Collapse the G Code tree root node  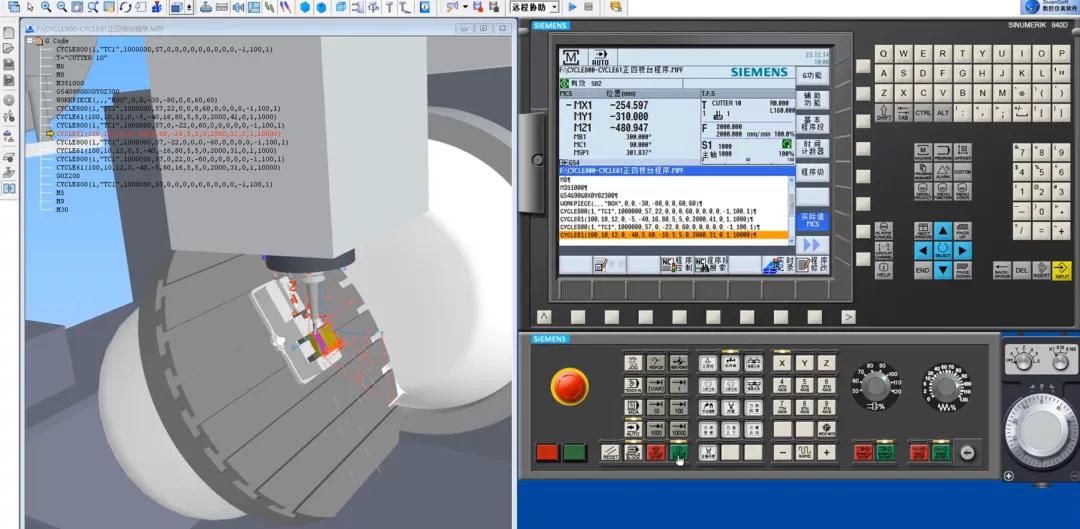pyautogui.click(x=30, y=41)
